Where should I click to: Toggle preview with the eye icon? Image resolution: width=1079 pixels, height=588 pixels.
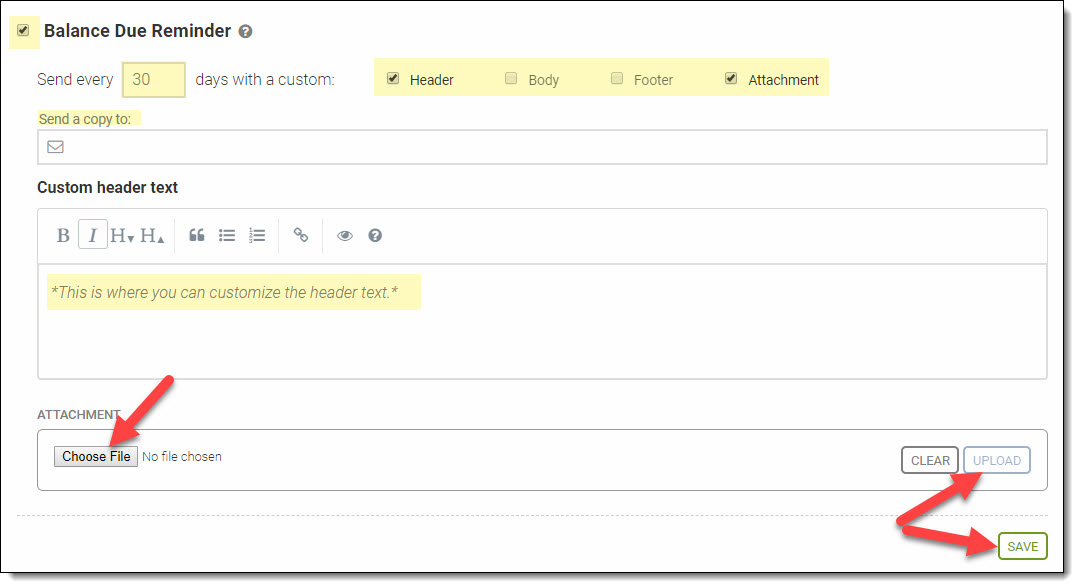(x=345, y=236)
